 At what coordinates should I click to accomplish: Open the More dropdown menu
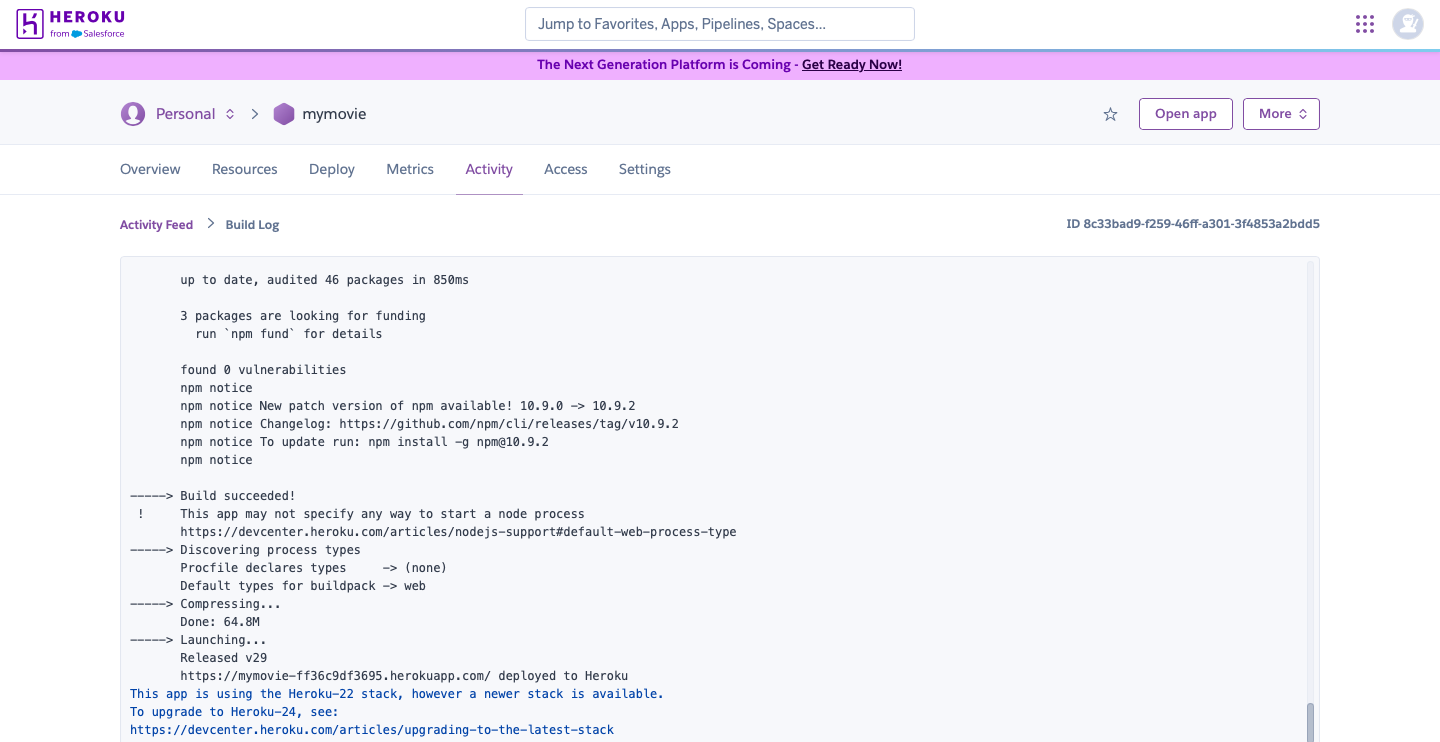(1281, 114)
